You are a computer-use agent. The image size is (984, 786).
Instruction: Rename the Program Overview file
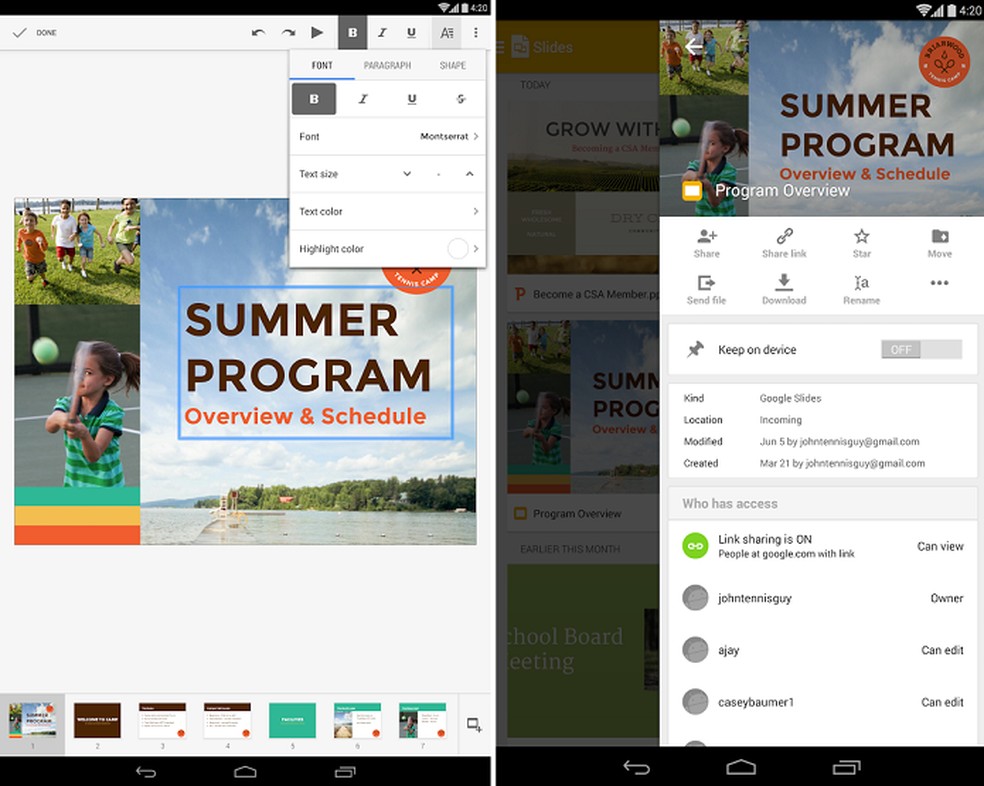click(861, 287)
